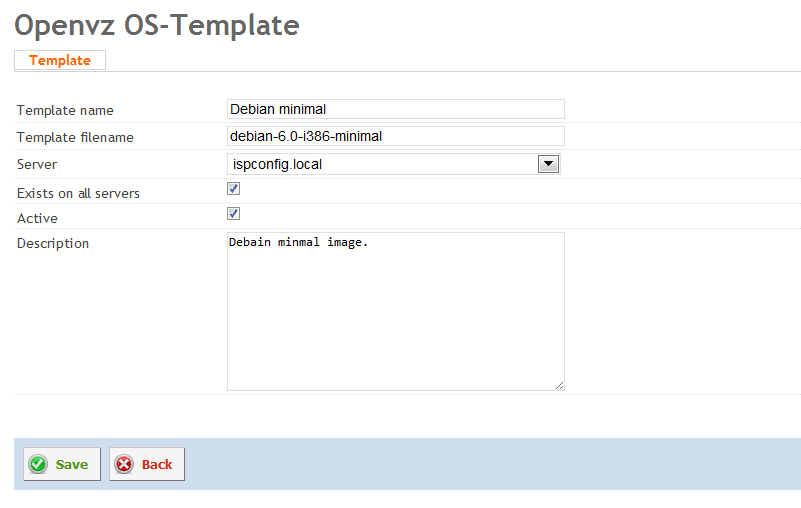Click the Save button text
The height and width of the screenshot is (508, 801).
click(72, 465)
